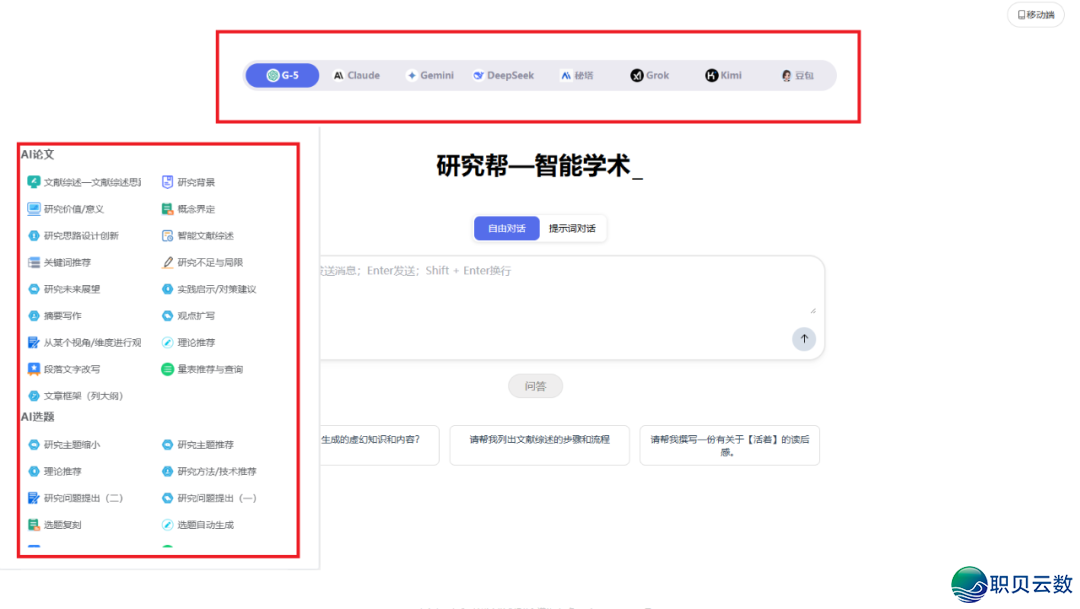The height and width of the screenshot is (609, 1080).
Task: Choose the Gemini model option
Action: click(x=430, y=75)
